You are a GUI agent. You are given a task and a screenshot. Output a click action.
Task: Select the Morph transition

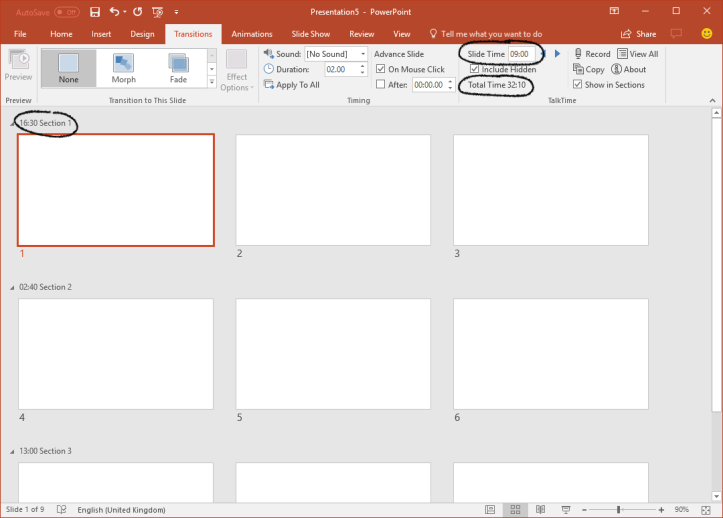point(123,67)
